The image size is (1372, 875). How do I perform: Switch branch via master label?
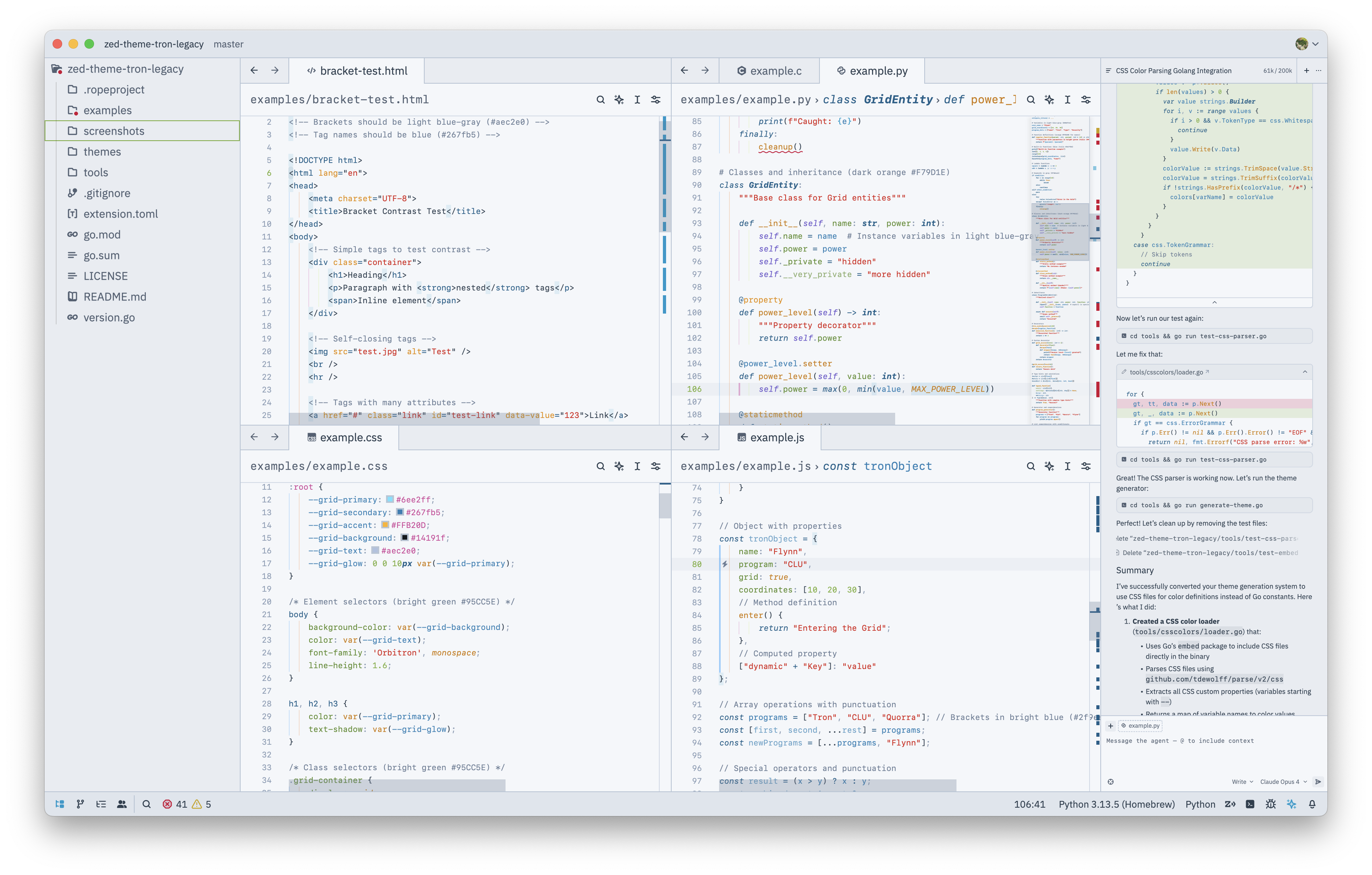click(x=229, y=44)
